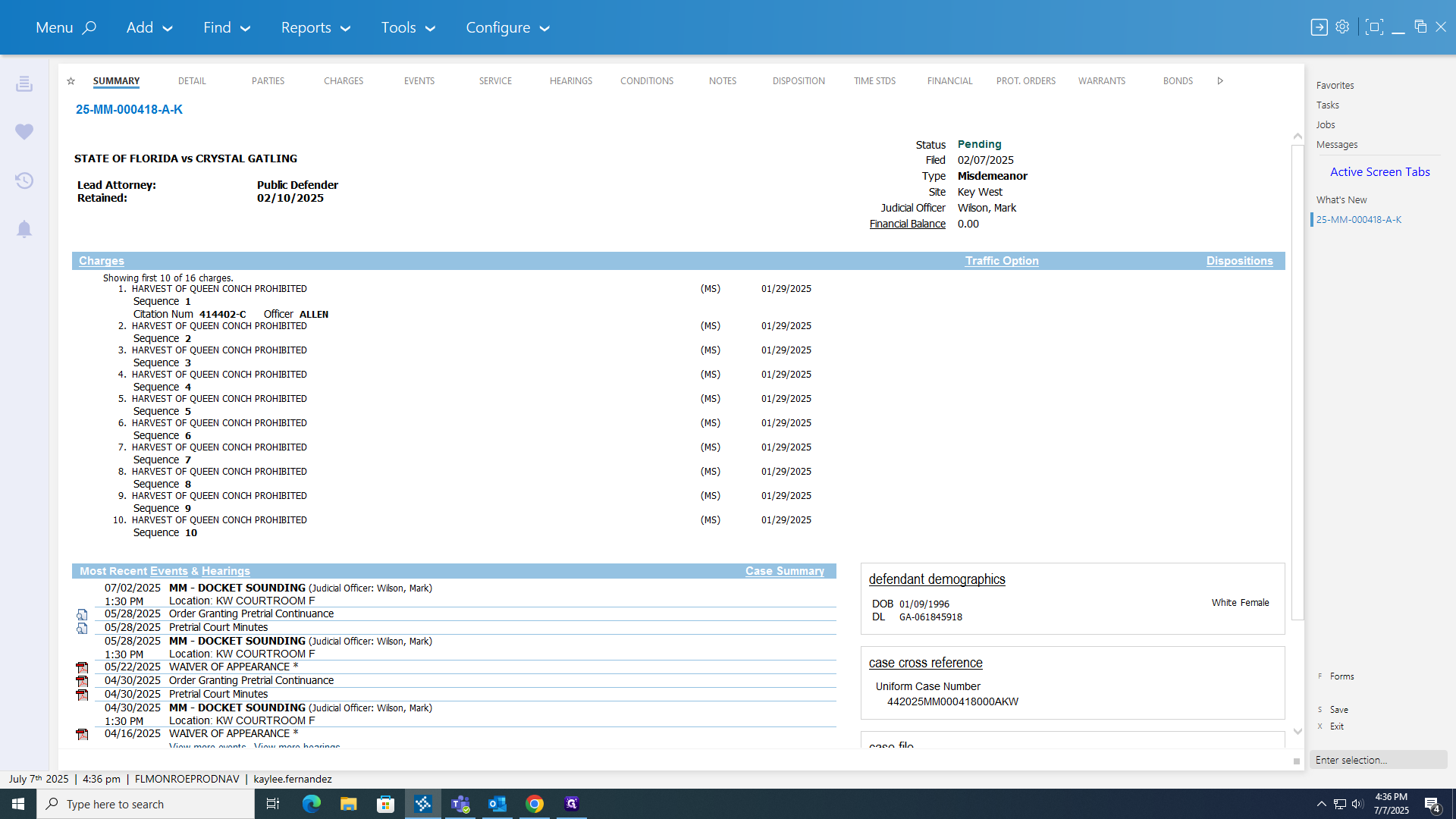Image resolution: width=1456 pixels, height=819 pixels.
Task: Open Task View on the taskbar
Action: (273, 804)
